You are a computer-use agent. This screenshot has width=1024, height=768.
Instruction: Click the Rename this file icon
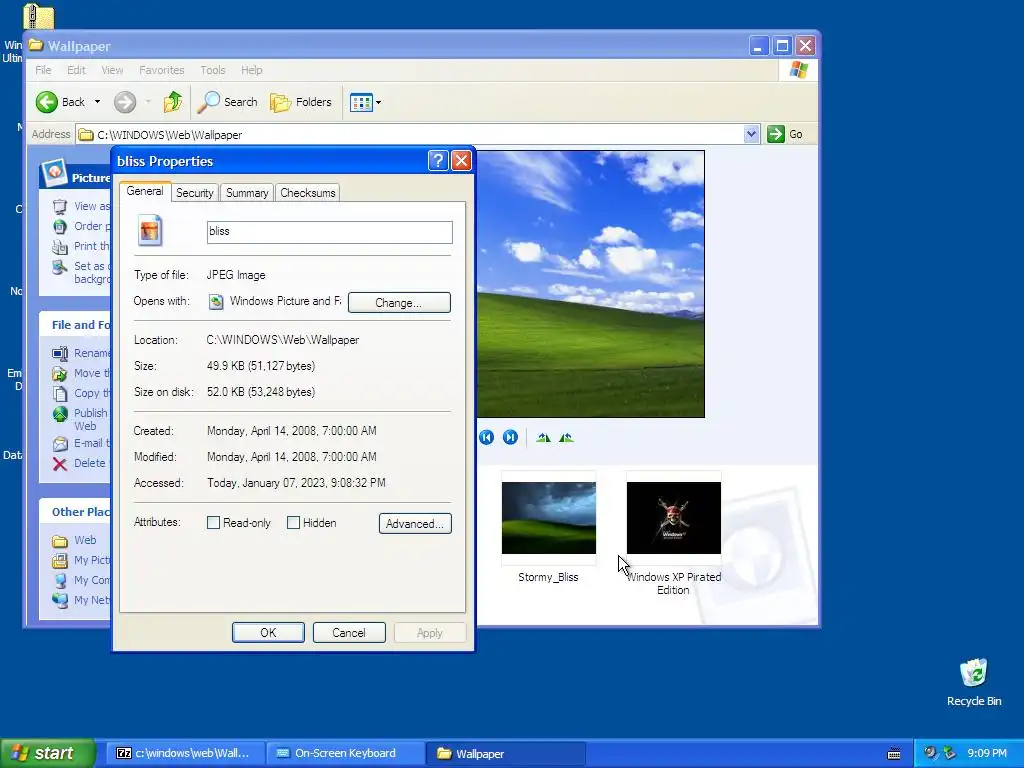[x=60, y=353]
